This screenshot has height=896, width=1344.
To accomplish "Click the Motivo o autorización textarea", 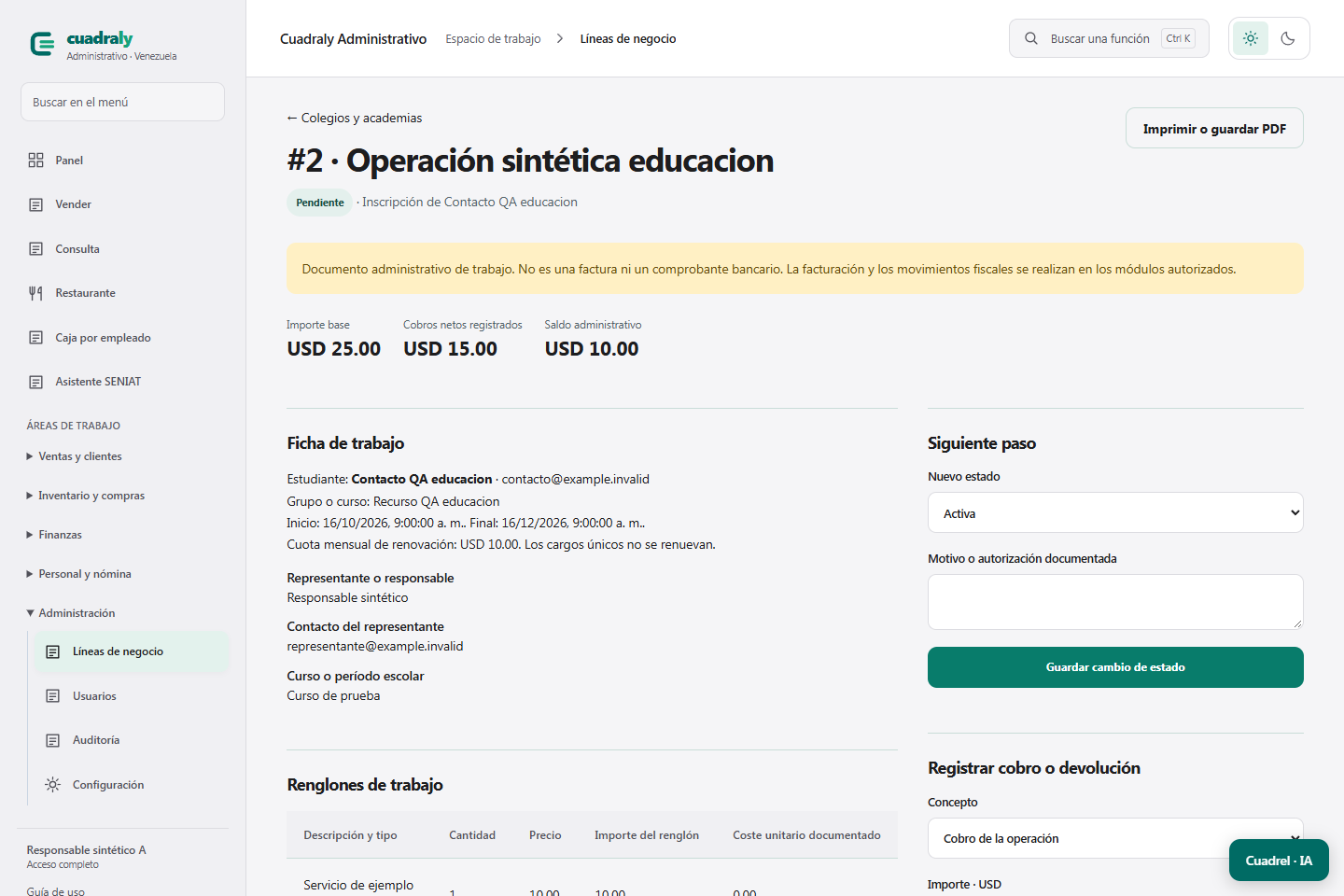I will coord(1115,602).
